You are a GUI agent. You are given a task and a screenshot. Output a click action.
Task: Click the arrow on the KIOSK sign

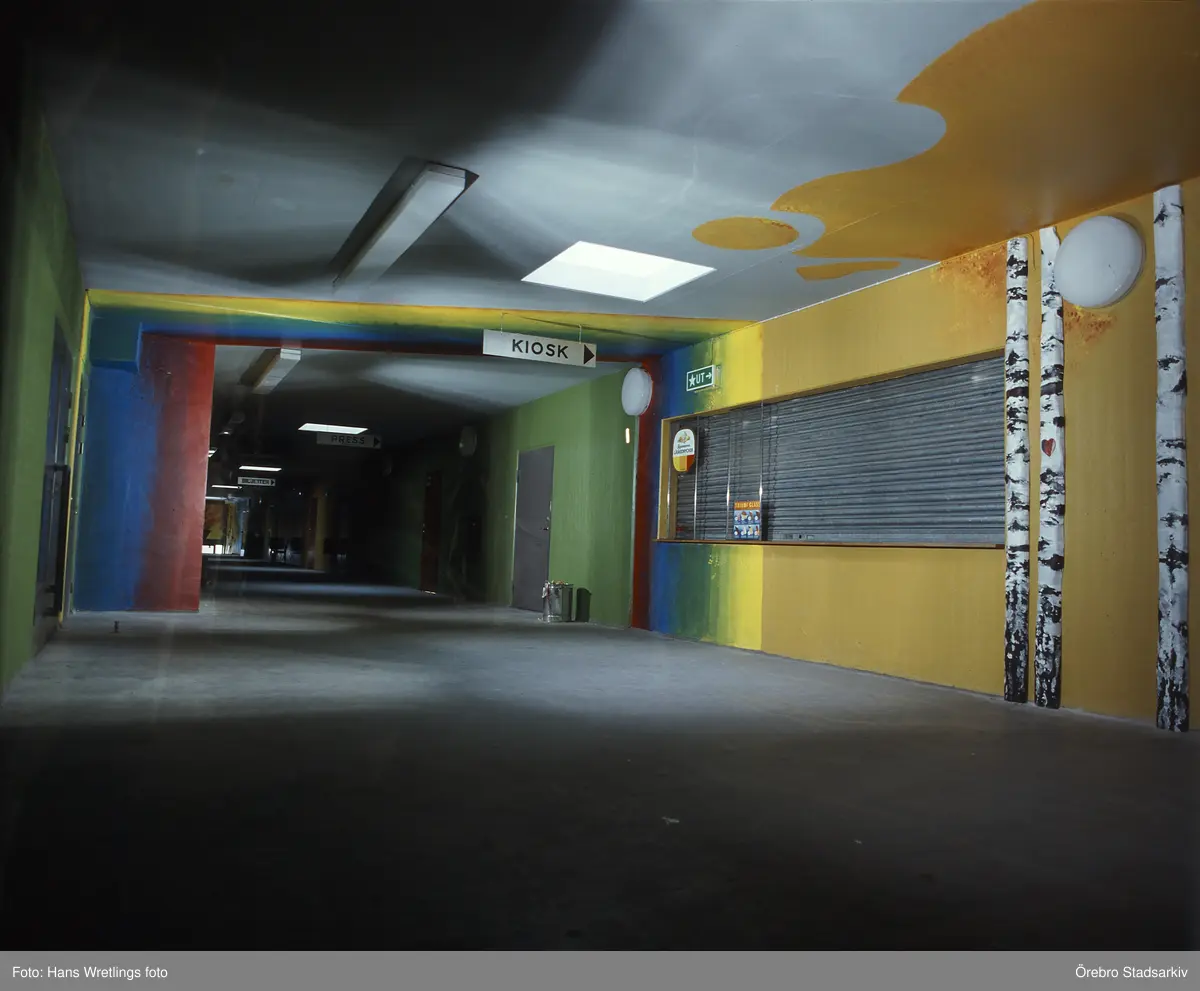coord(588,353)
